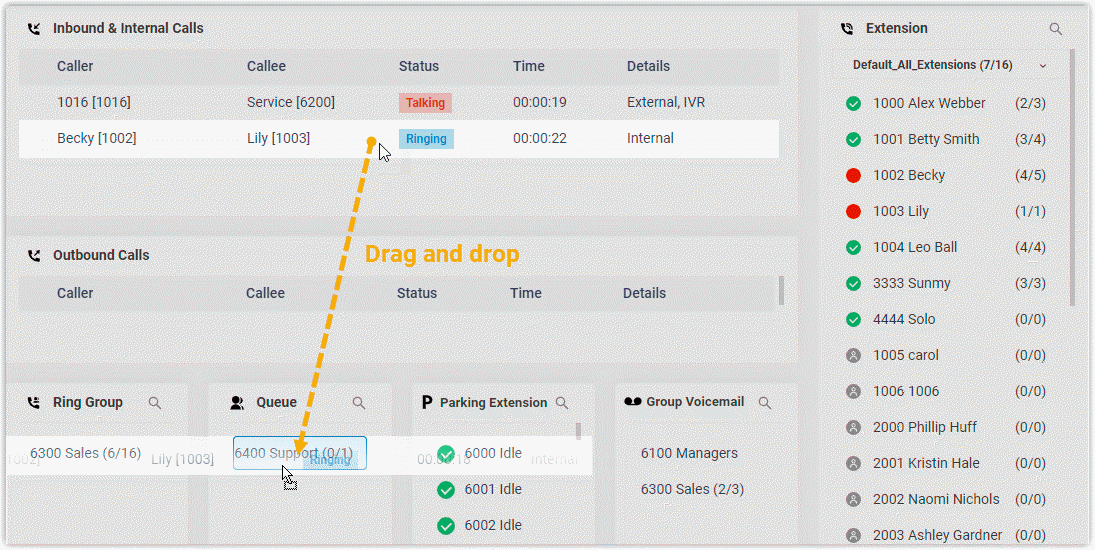Expand Default_All_Extensions group dropdown

(x=1043, y=66)
